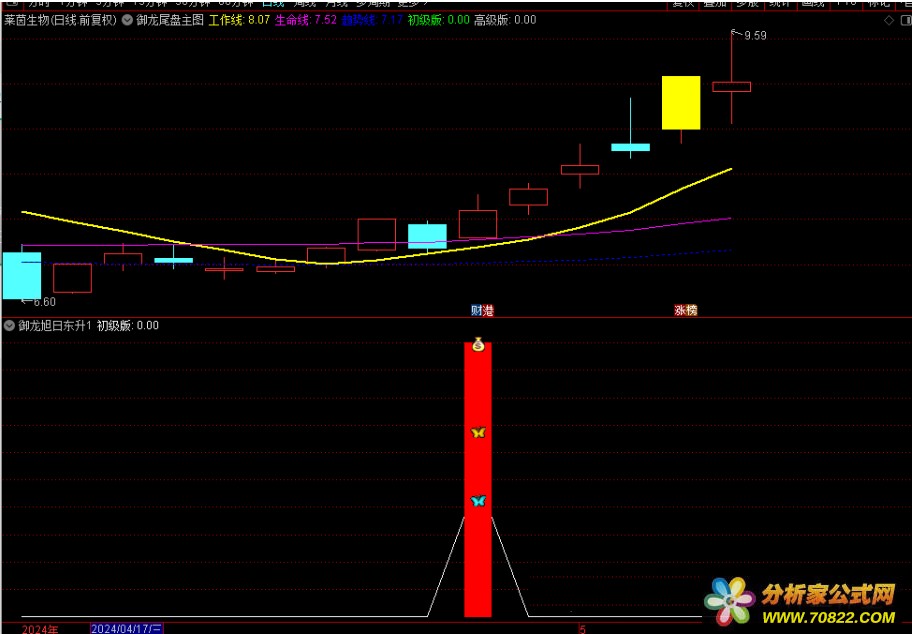
Task: Open the 御龙尾盘主图 indicator dropdown arrow
Action: [127, 20]
